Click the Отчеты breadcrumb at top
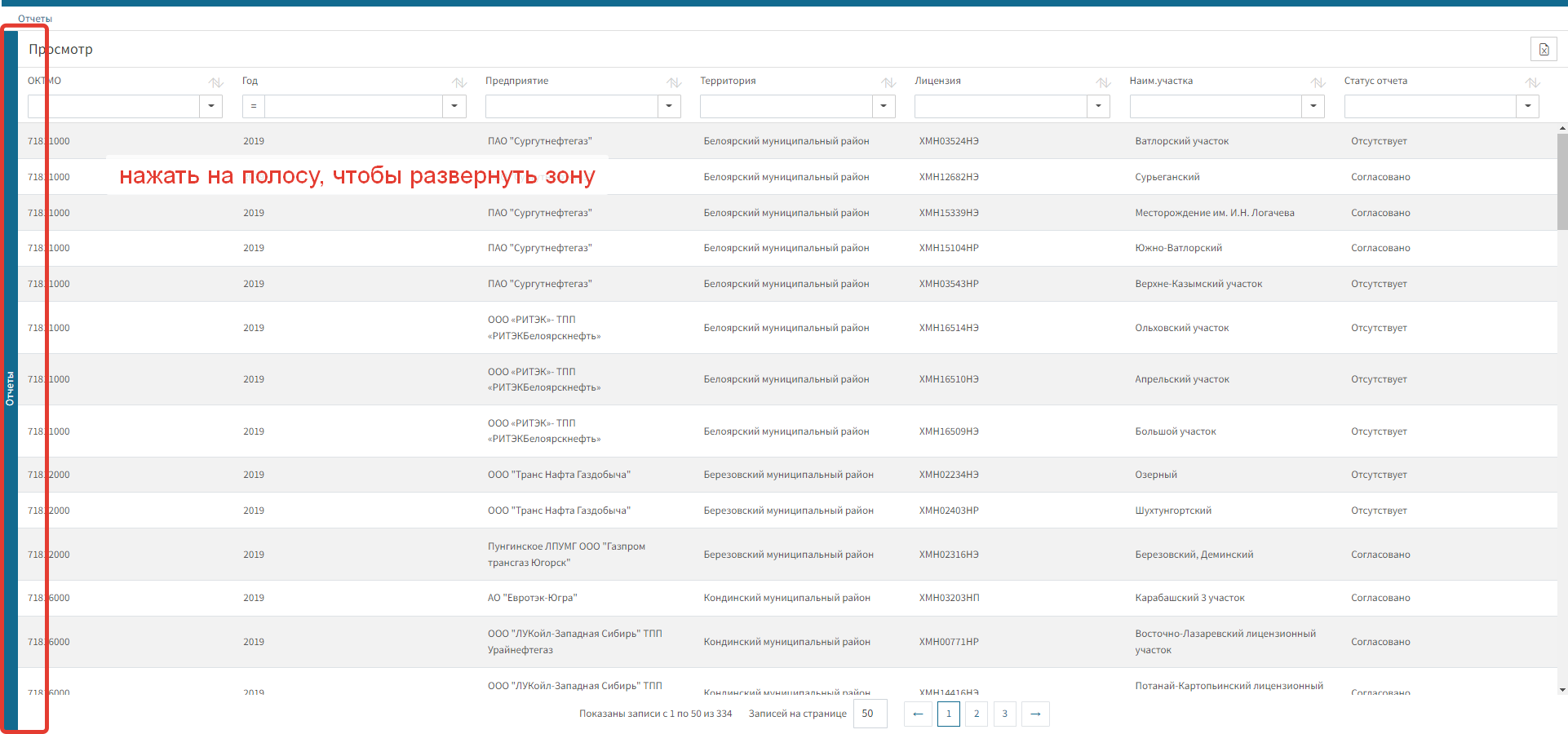The height and width of the screenshot is (734, 1568). [x=35, y=19]
